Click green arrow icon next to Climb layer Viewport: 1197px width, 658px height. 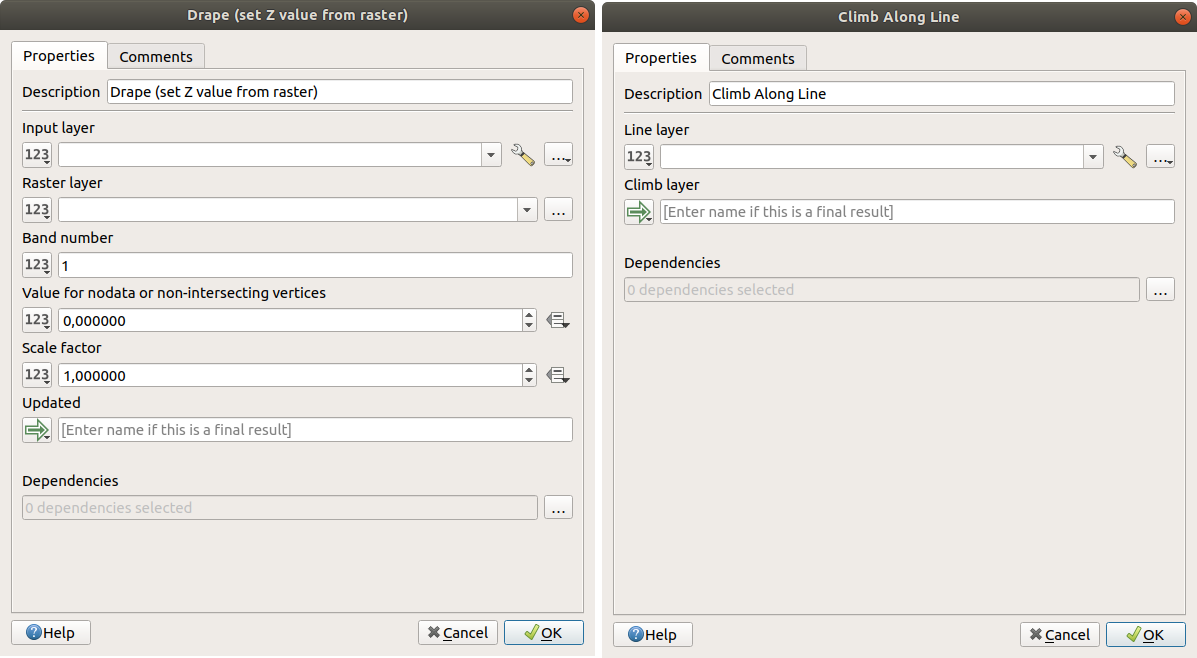[638, 212]
